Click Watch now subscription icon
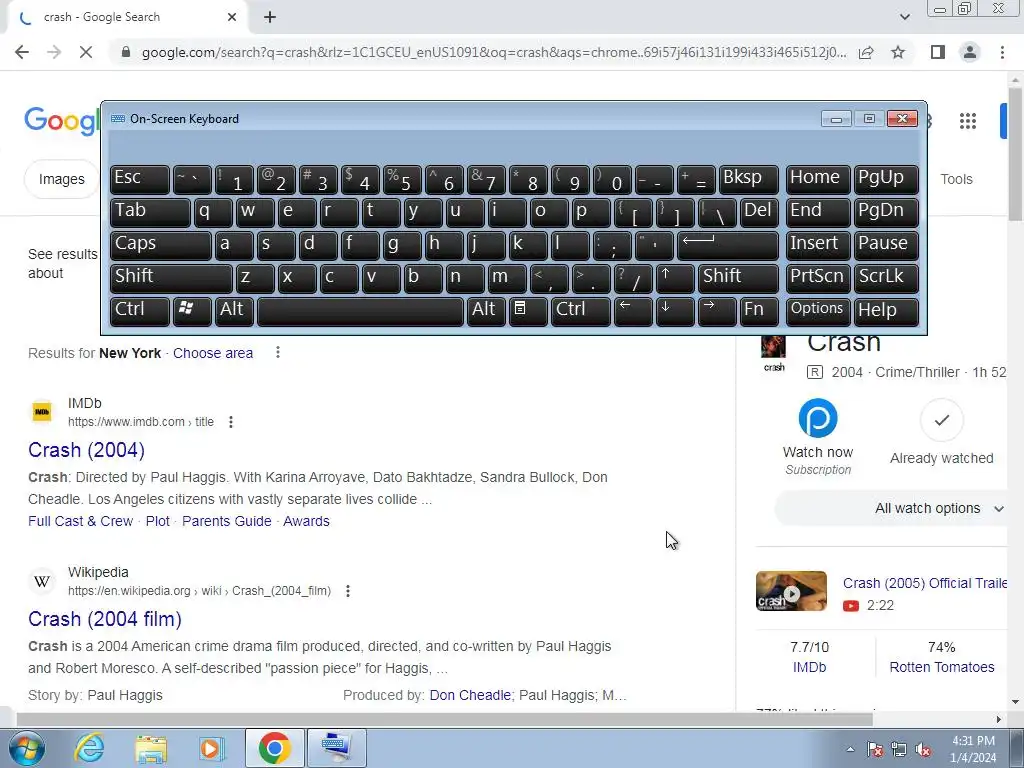 tap(818, 418)
